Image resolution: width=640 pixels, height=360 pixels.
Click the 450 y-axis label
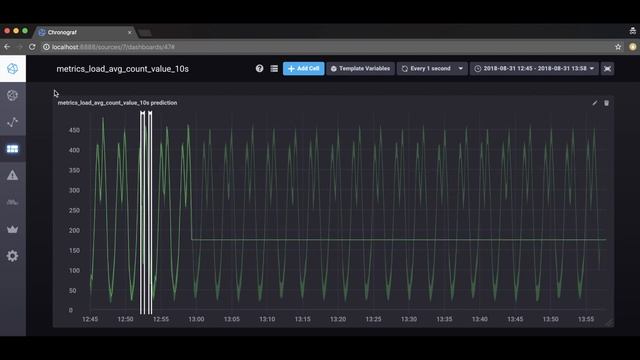pyautogui.click(x=74, y=130)
